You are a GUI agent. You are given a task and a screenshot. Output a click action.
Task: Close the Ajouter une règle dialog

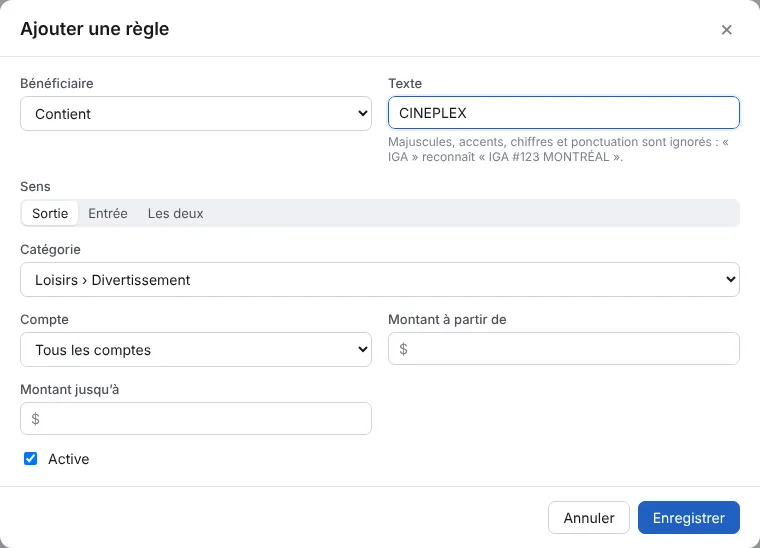click(x=726, y=30)
